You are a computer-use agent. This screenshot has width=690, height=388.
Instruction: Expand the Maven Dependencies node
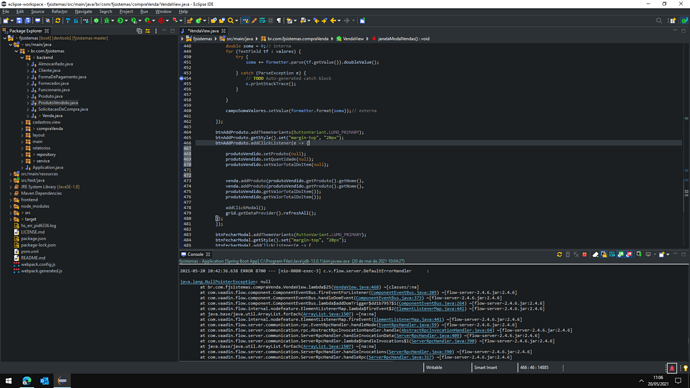click(x=11, y=194)
